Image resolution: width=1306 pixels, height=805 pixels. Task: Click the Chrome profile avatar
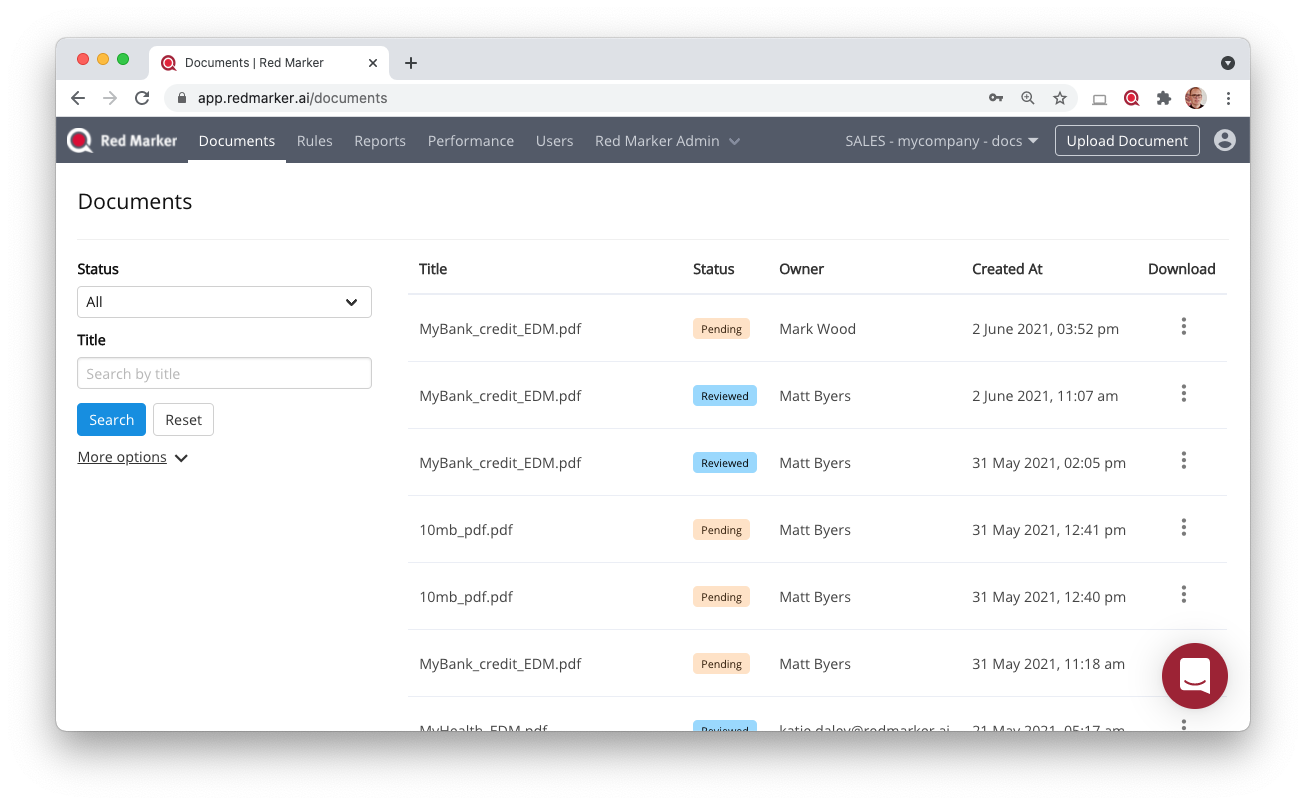(1196, 98)
